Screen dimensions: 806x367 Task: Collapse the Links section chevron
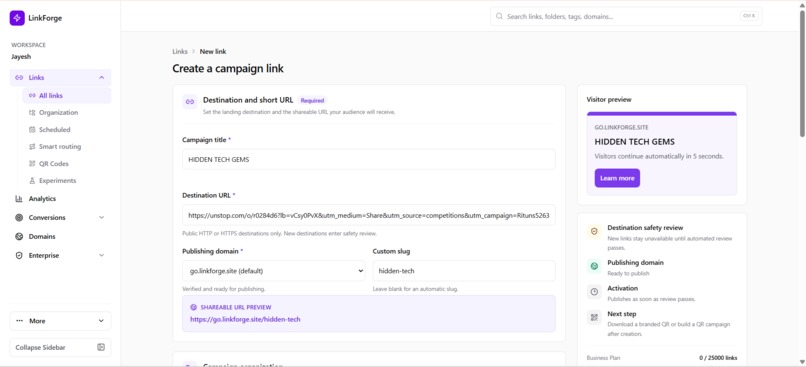(x=101, y=78)
